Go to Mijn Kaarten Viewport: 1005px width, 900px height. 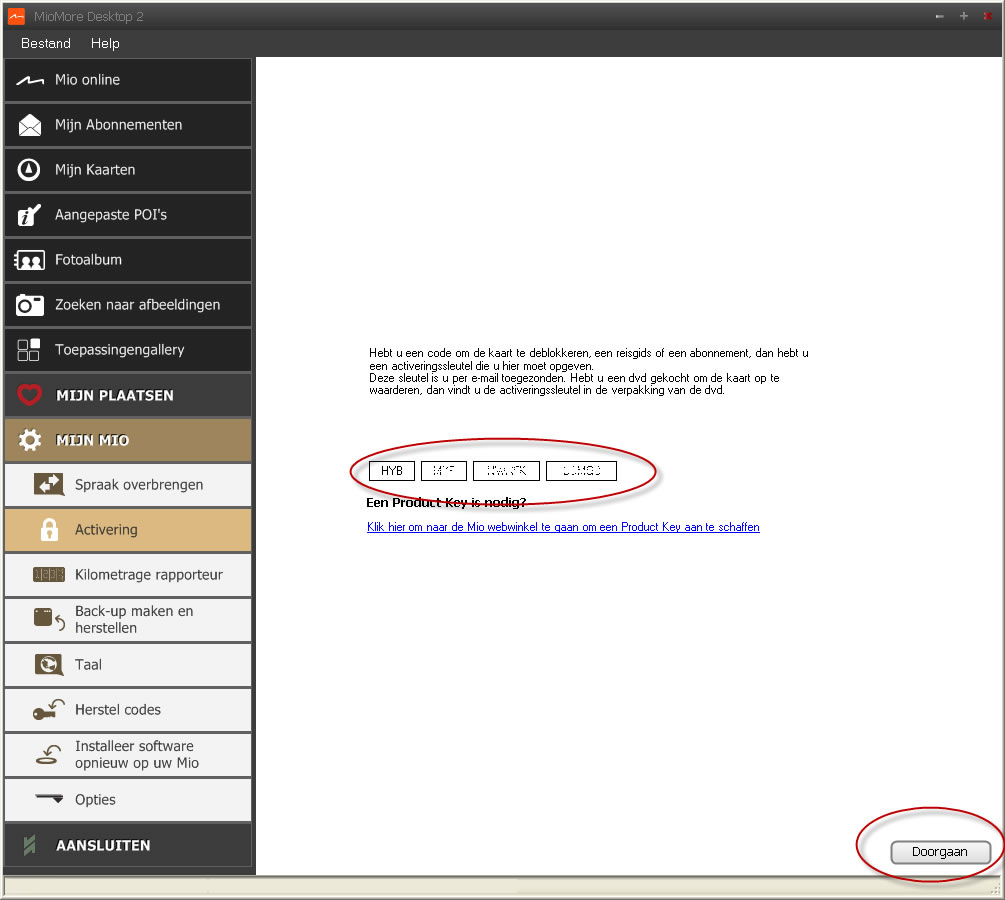(128, 170)
